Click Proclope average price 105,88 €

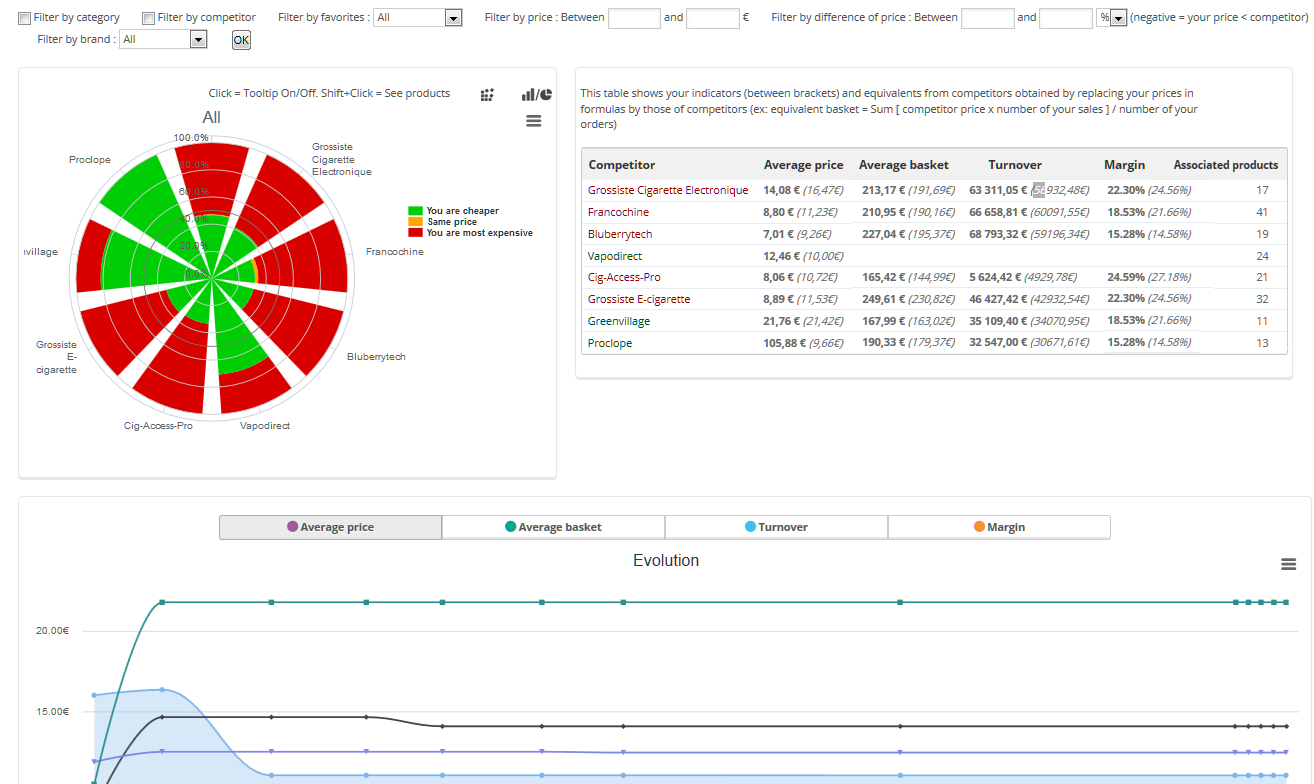coord(784,343)
